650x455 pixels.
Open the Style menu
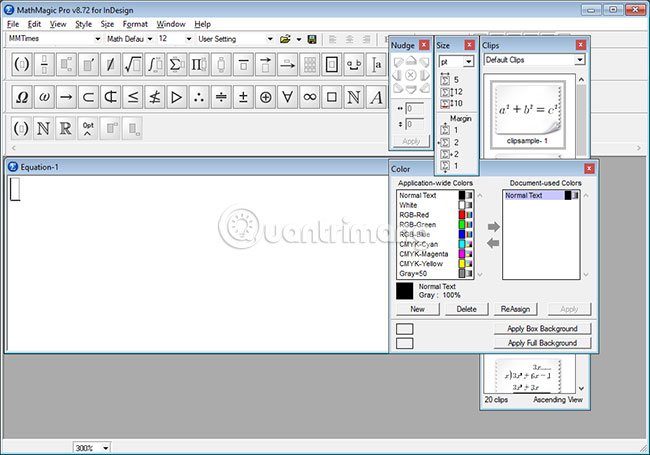[x=83, y=24]
